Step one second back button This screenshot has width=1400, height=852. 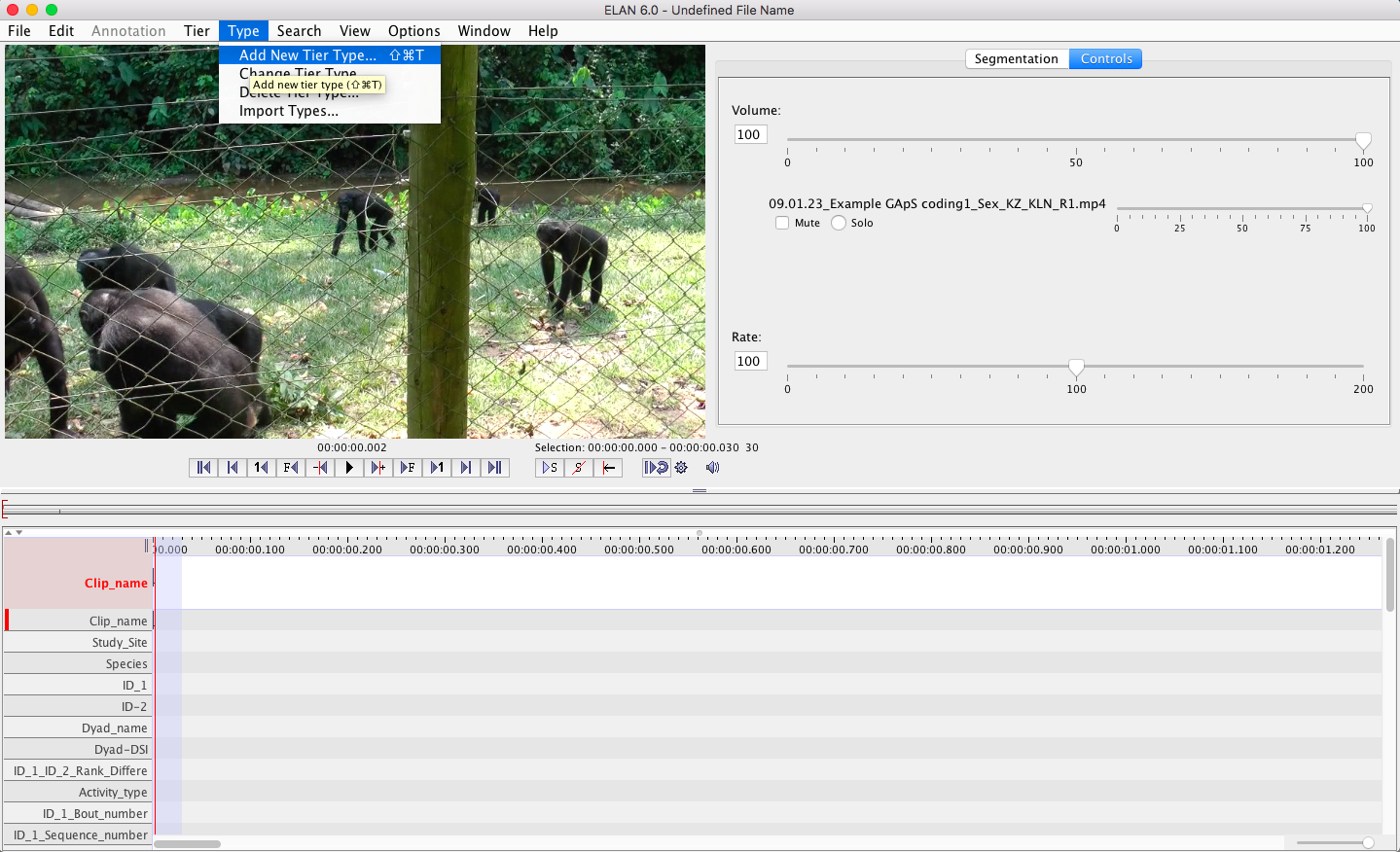[x=262, y=468]
